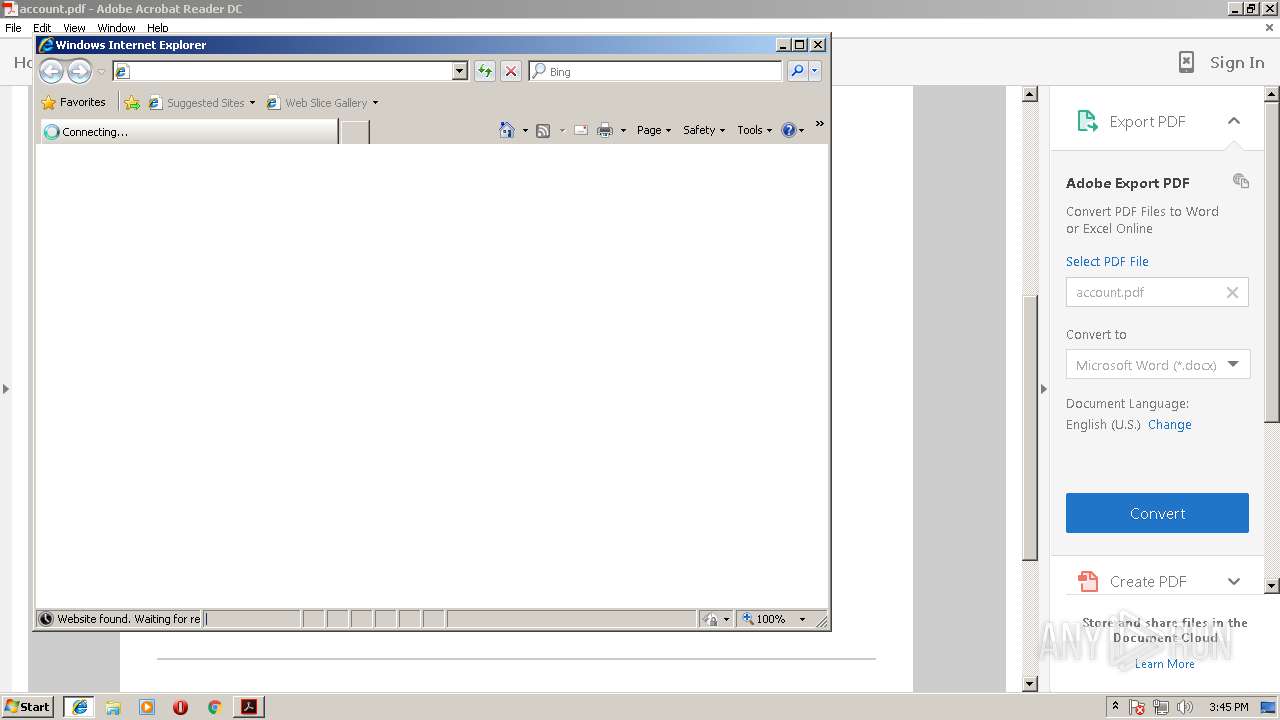The width and height of the screenshot is (1280, 720).
Task: Open the View menu in Acrobat
Action: pos(74,28)
